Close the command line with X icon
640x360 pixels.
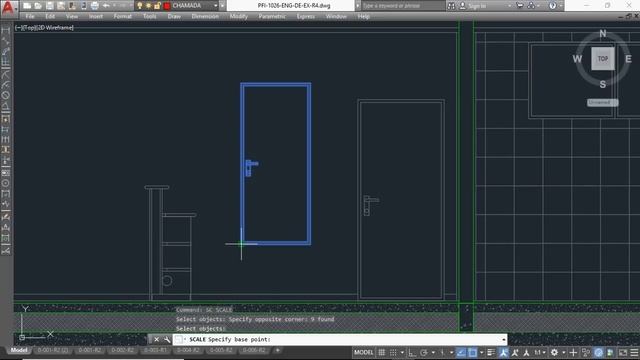click(156, 339)
